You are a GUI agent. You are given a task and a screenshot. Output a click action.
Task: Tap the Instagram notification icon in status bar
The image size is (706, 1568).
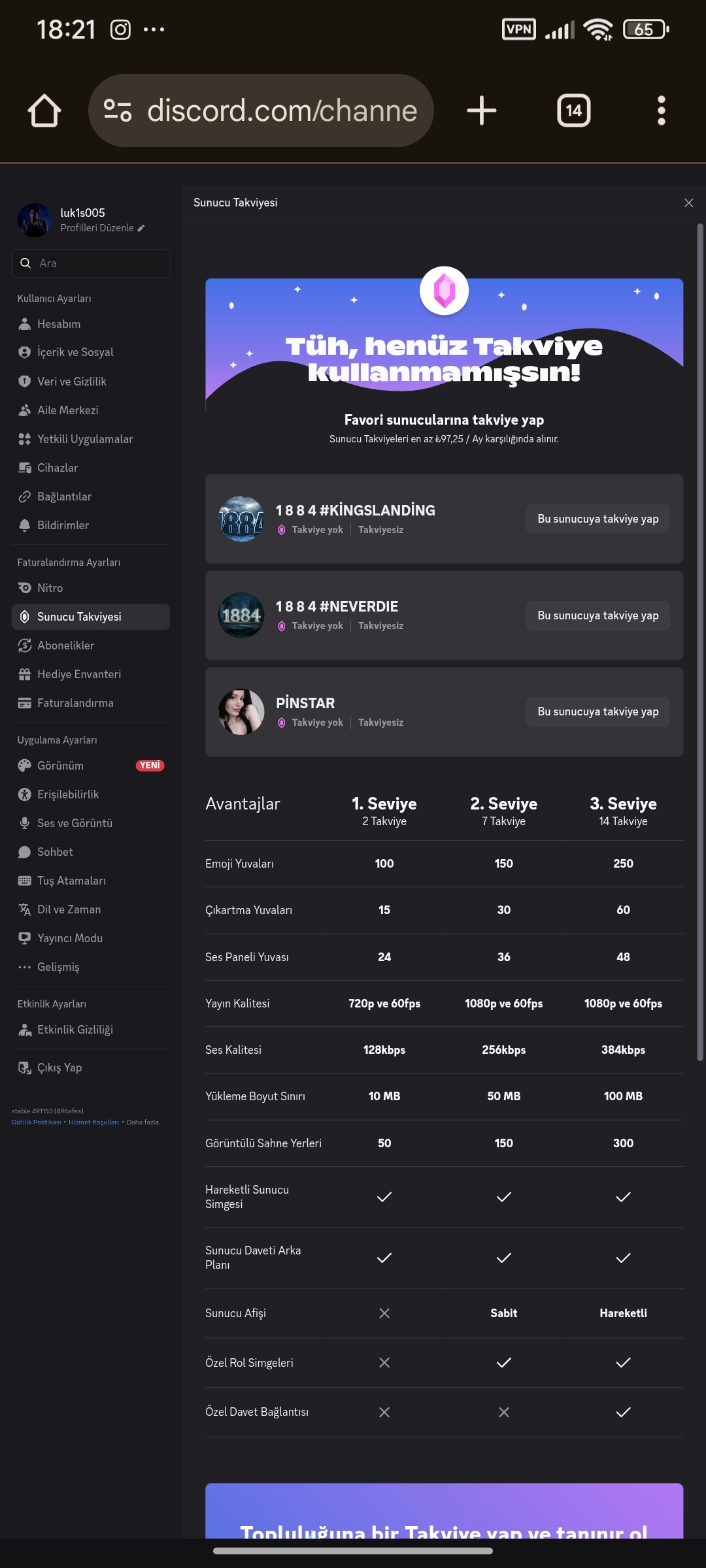tap(120, 29)
